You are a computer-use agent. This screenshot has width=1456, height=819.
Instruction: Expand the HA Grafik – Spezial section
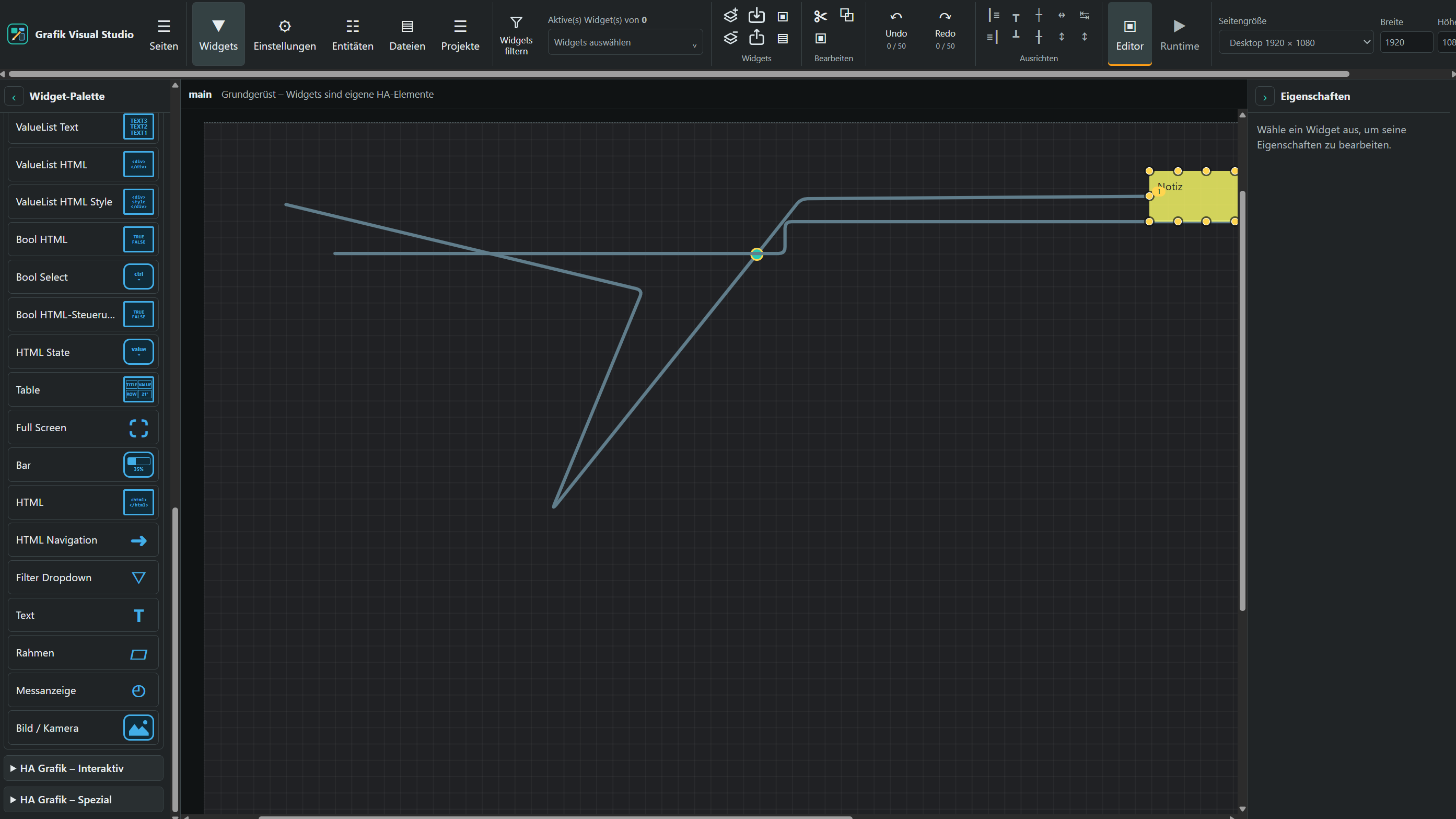coord(84,800)
